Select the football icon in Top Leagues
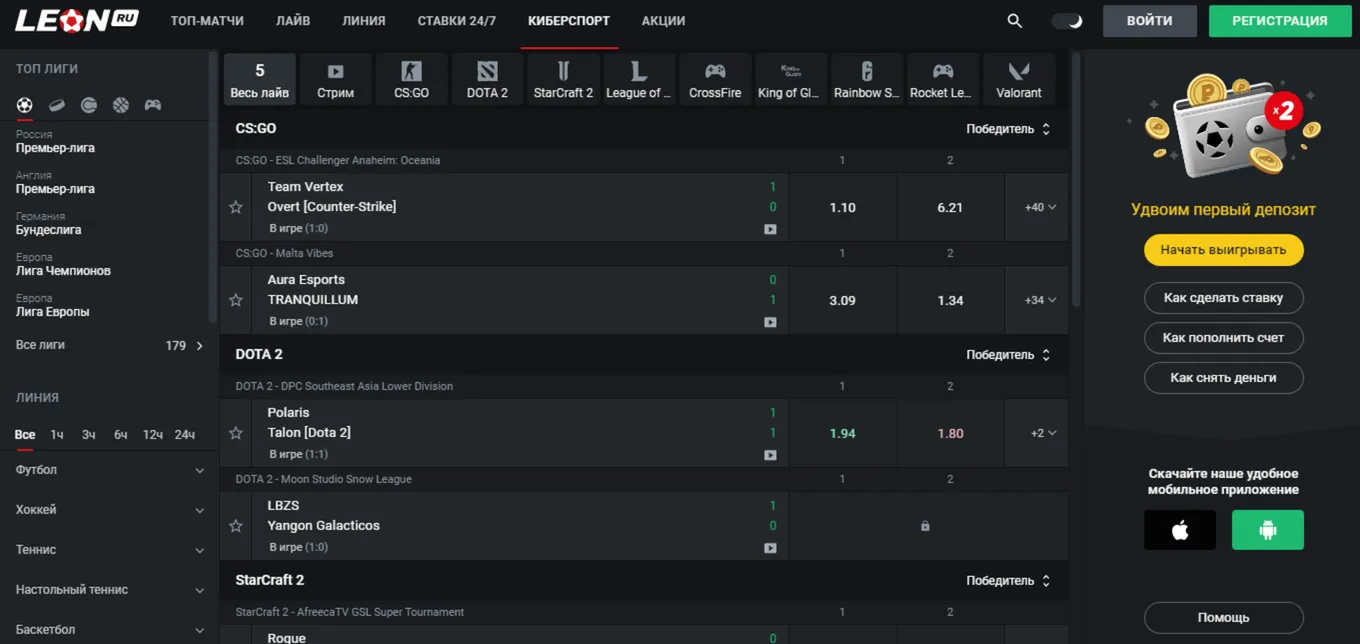 click(x=25, y=105)
